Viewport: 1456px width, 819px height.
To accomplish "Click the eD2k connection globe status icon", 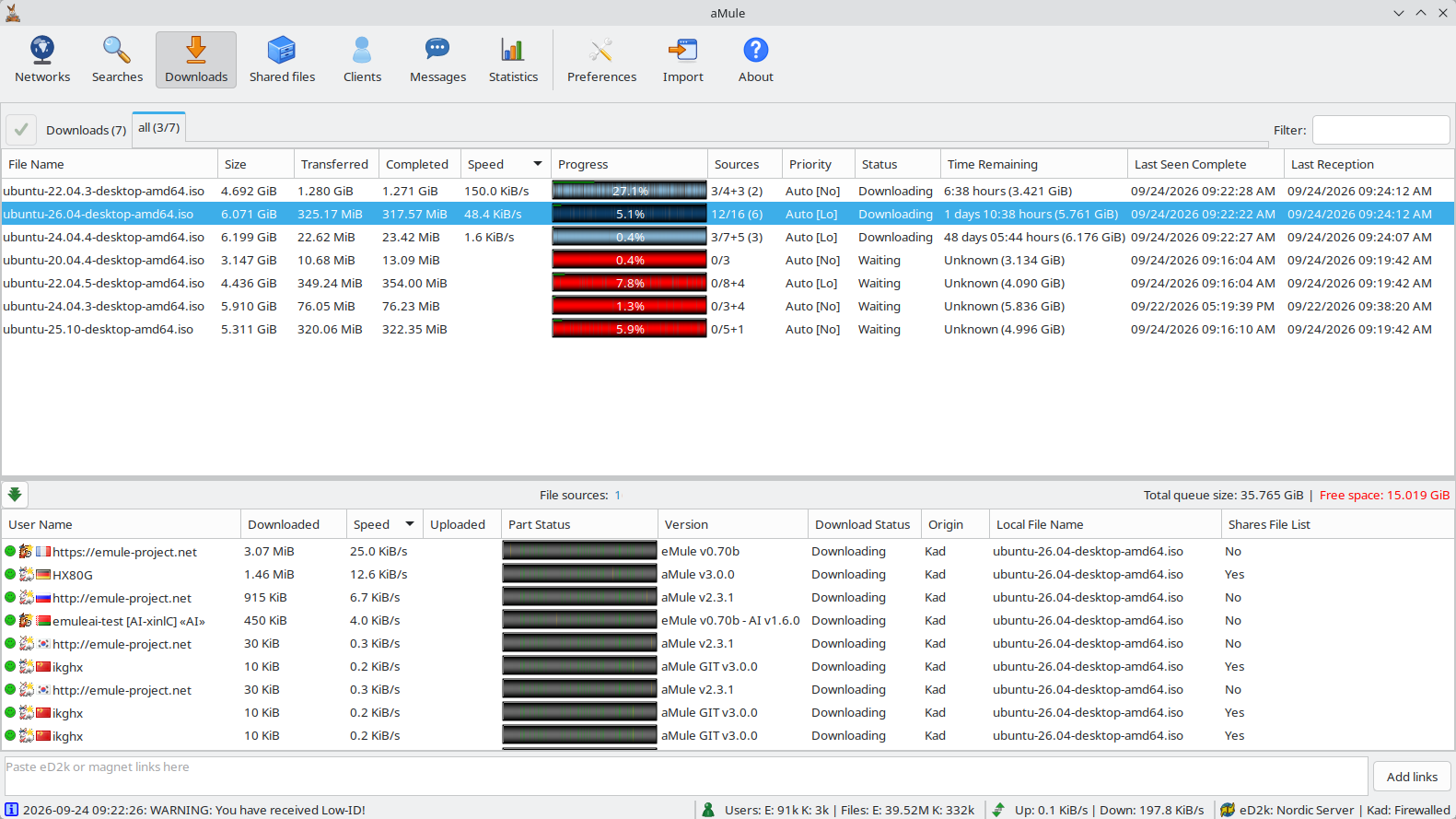I will point(1228,810).
